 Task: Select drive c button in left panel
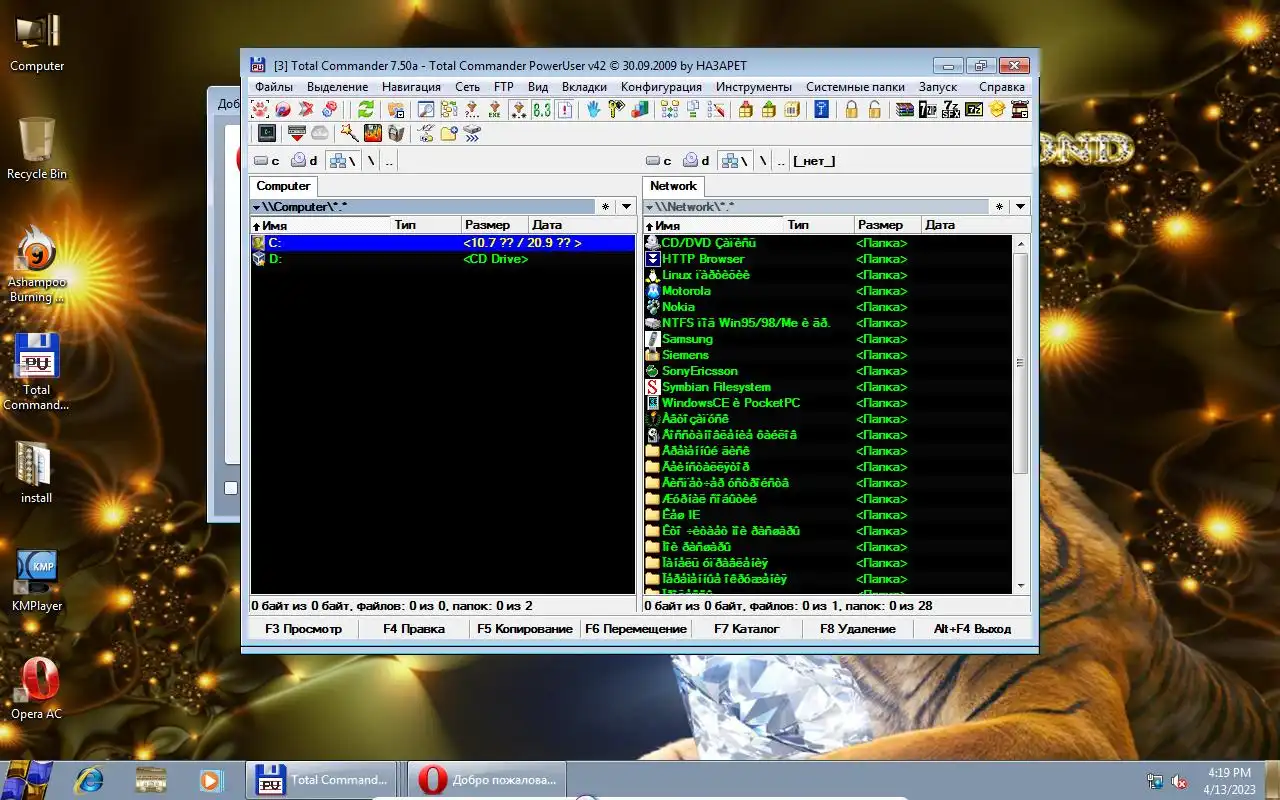point(267,161)
